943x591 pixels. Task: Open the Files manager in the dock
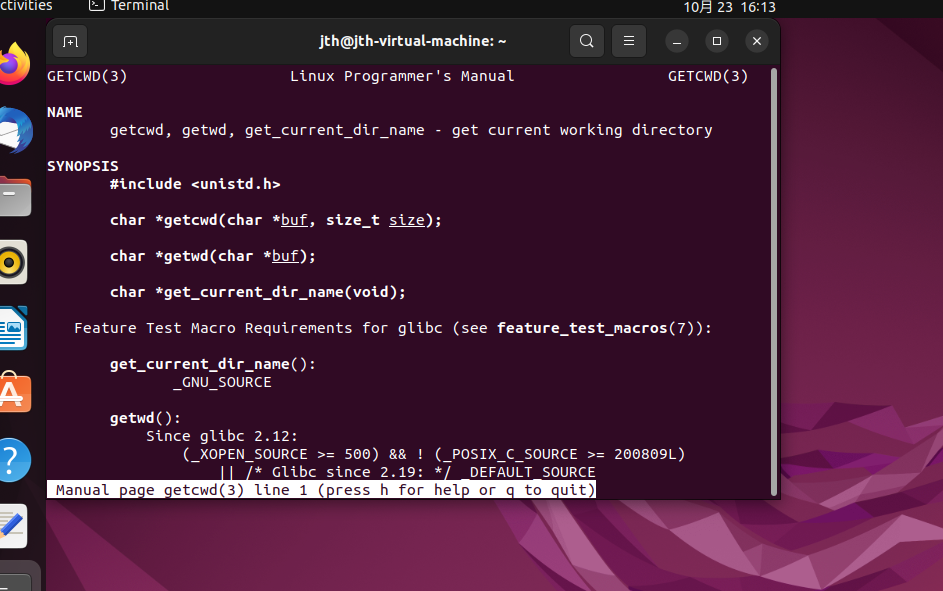pos(14,197)
